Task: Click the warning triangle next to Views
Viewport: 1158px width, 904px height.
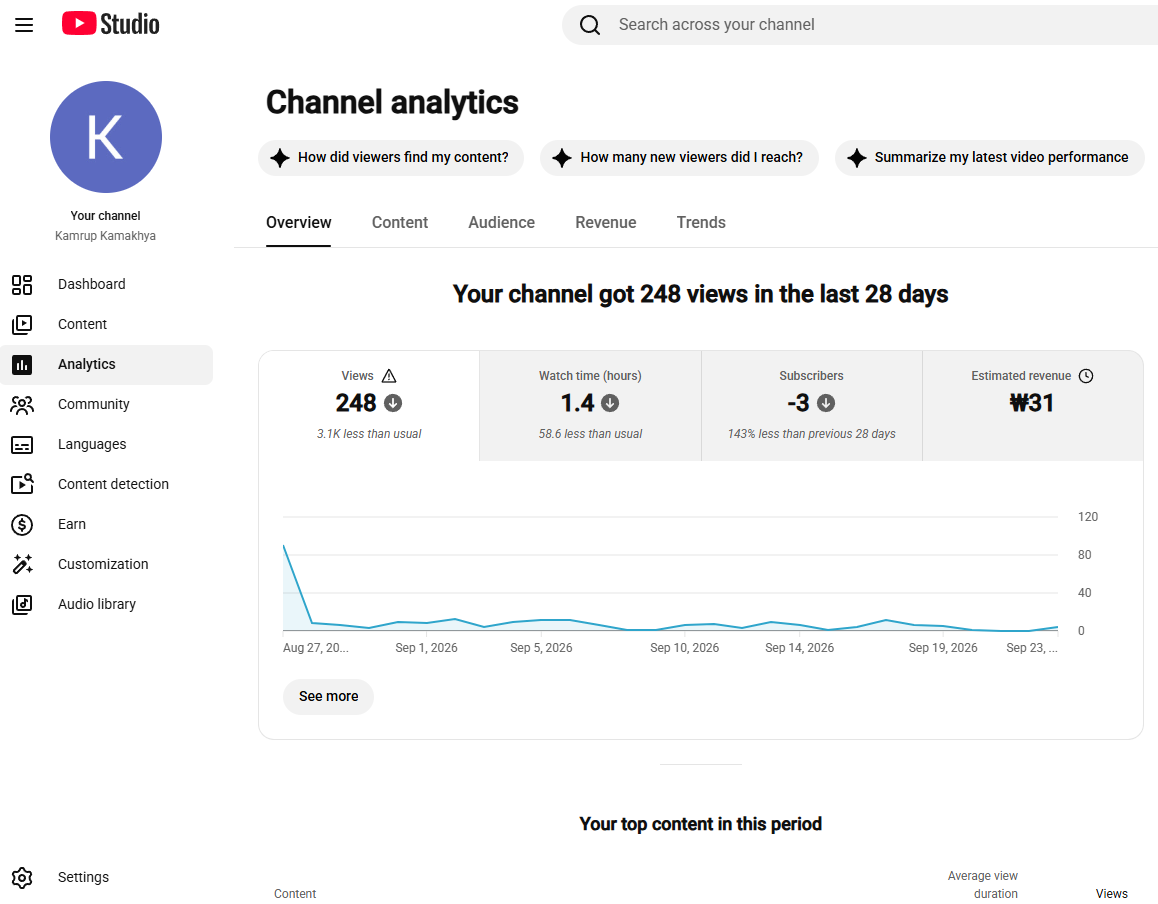Action: (389, 376)
